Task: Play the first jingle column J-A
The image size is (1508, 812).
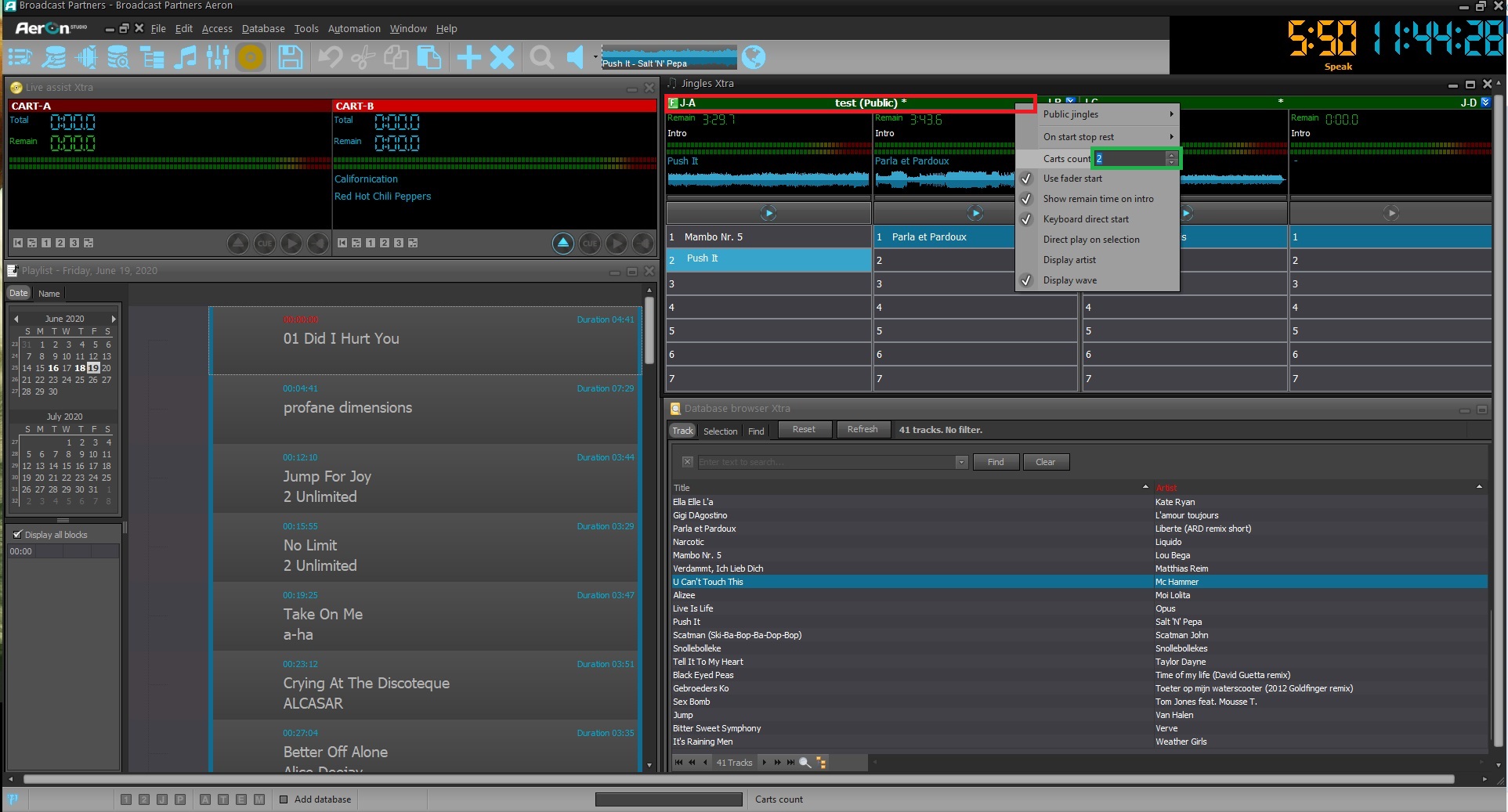Action: click(x=768, y=213)
